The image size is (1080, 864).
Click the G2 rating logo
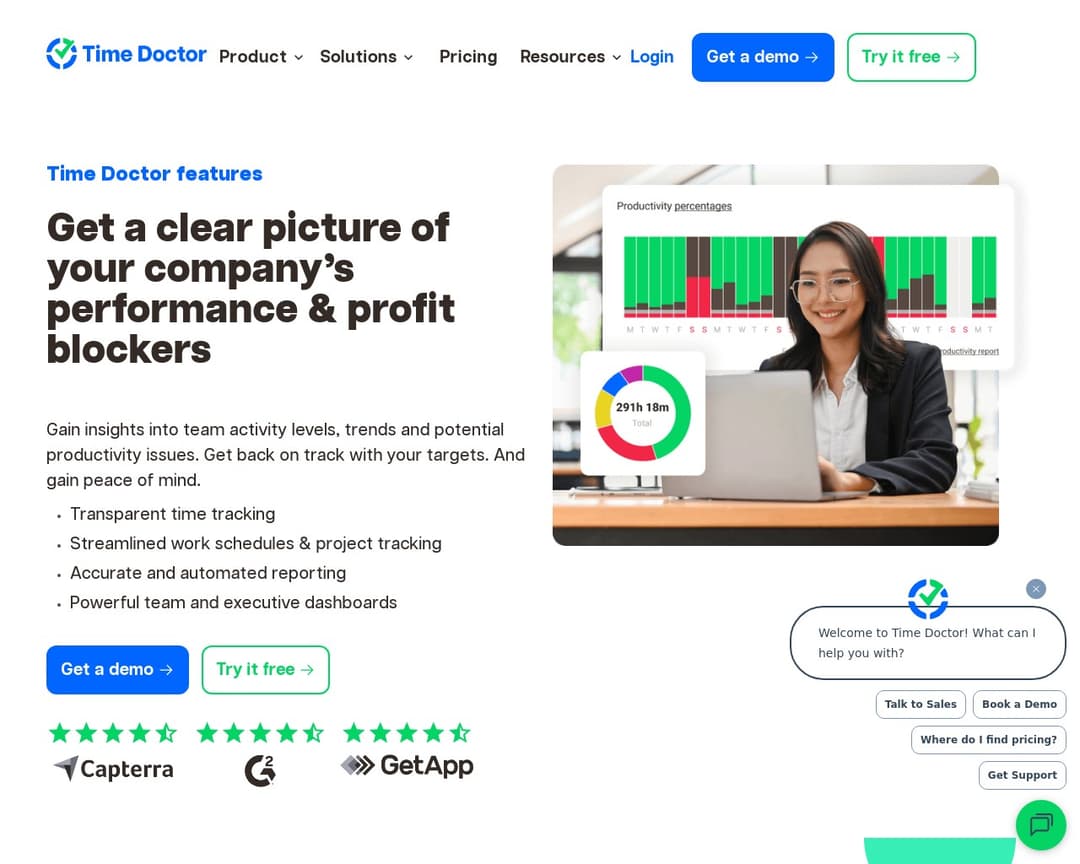pyautogui.click(x=260, y=770)
